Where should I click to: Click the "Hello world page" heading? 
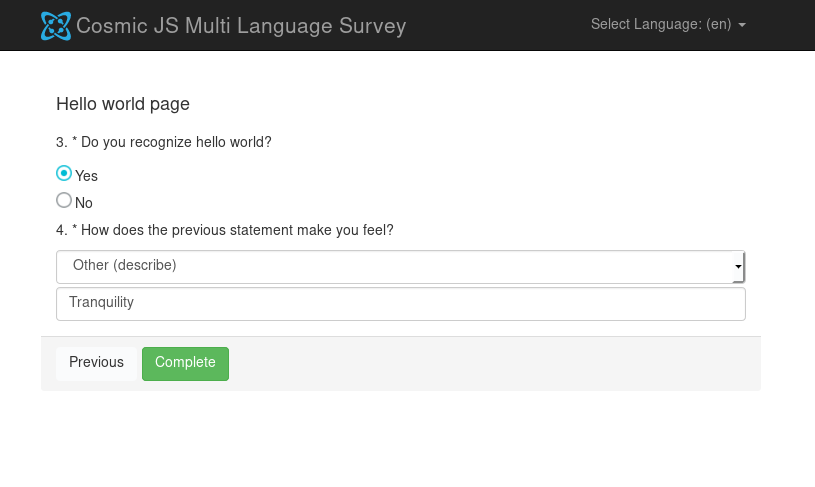(x=123, y=103)
